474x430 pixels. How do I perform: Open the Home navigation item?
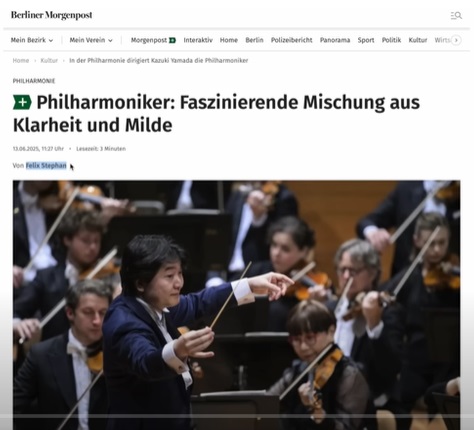[229, 40]
